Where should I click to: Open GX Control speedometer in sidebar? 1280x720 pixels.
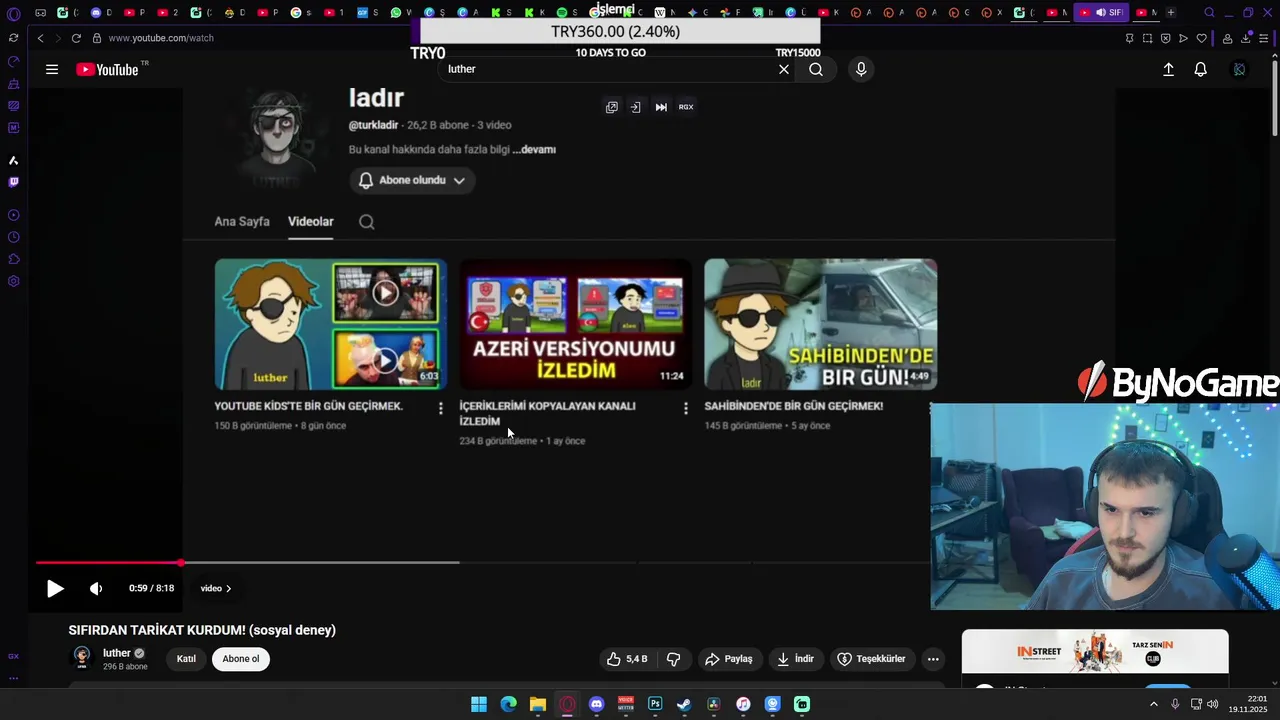(13, 62)
